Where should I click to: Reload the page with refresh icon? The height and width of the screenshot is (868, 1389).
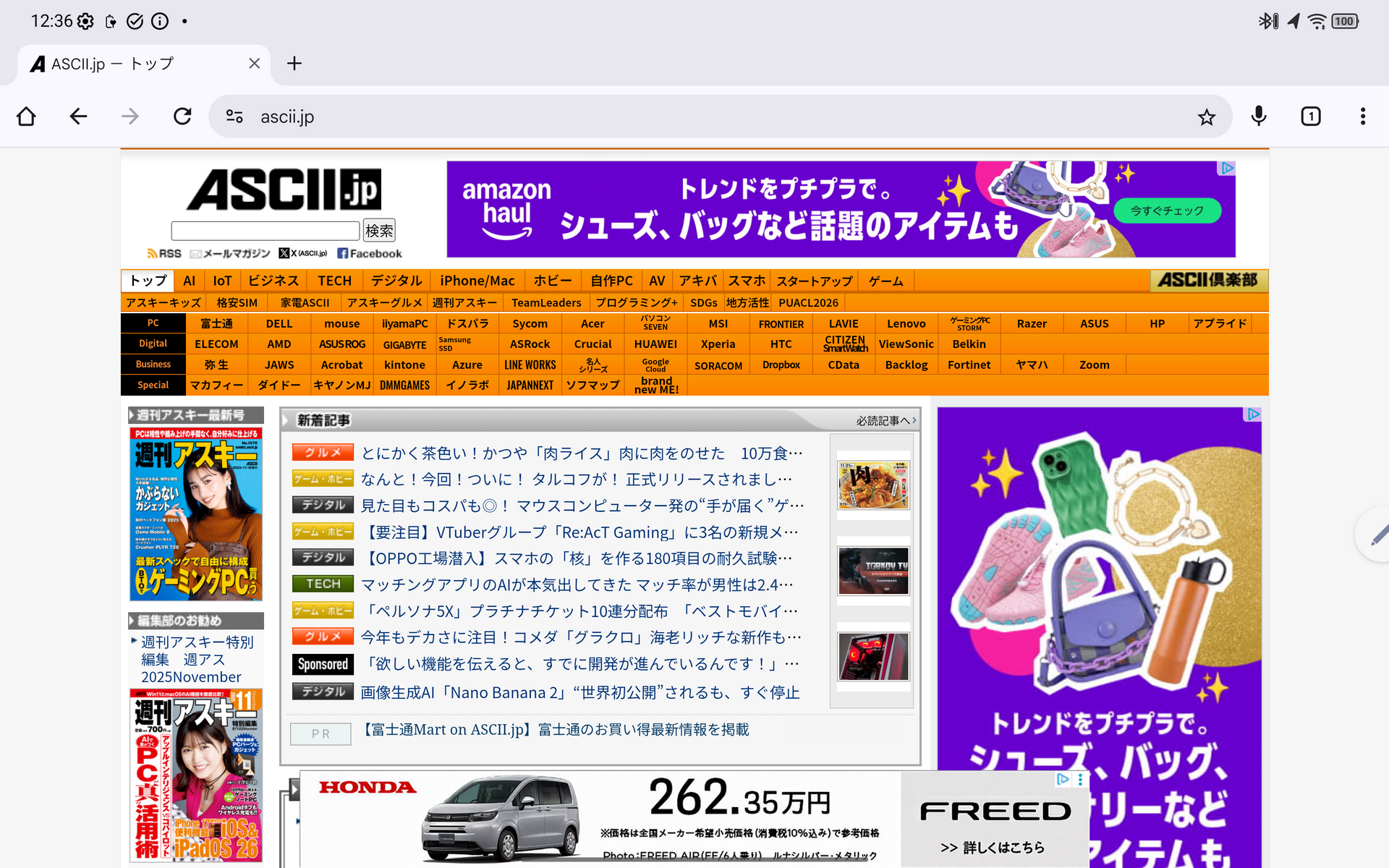pos(182,116)
